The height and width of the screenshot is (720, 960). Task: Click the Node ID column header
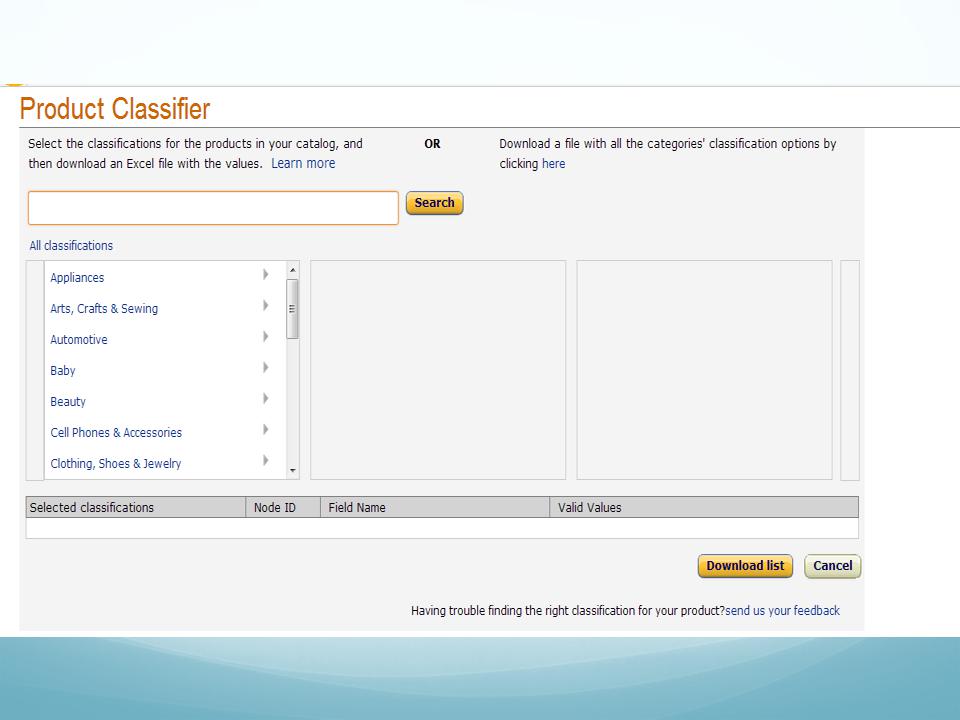(283, 508)
